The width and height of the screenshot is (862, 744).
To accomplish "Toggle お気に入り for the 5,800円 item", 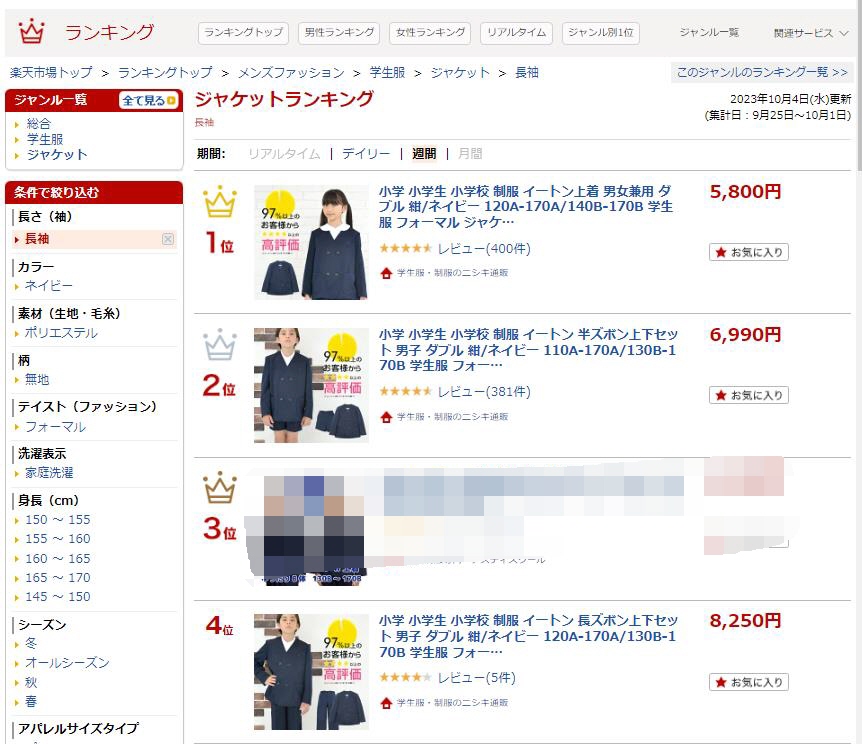I will coord(749,252).
